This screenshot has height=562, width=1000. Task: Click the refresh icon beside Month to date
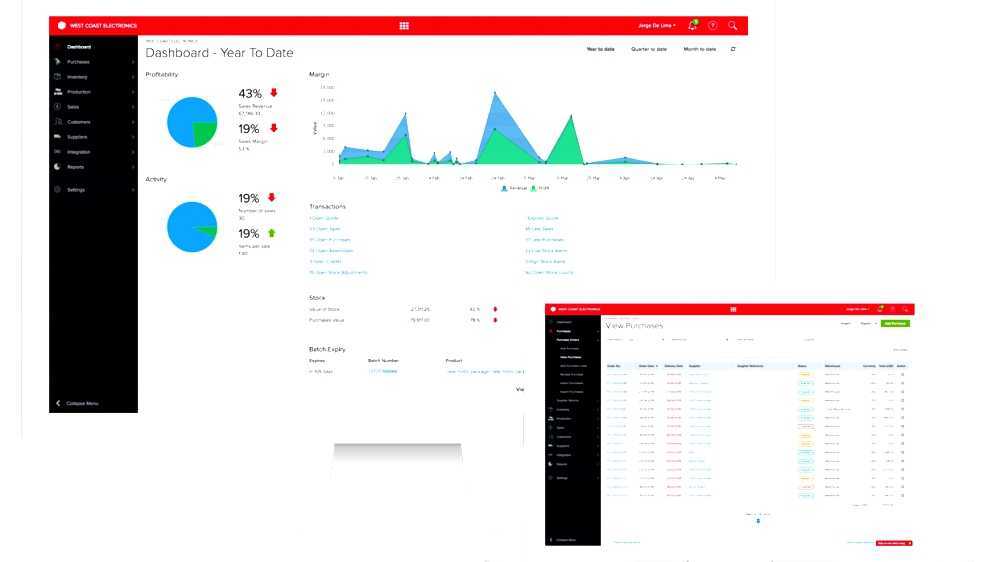[733, 49]
